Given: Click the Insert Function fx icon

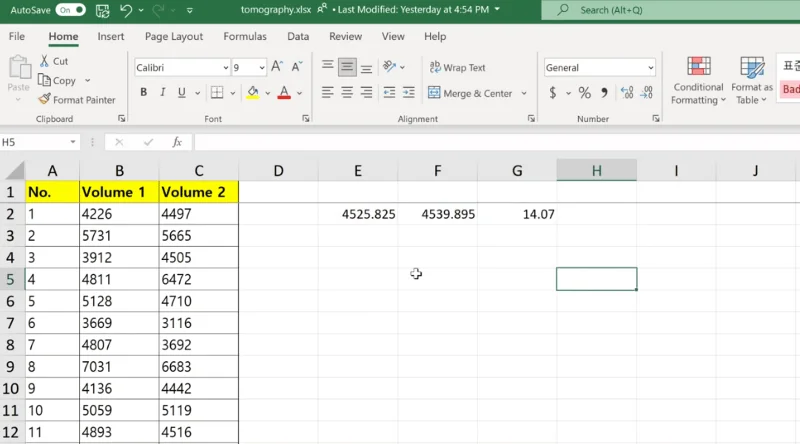Looking at the screenshot, I should (177, 142).
